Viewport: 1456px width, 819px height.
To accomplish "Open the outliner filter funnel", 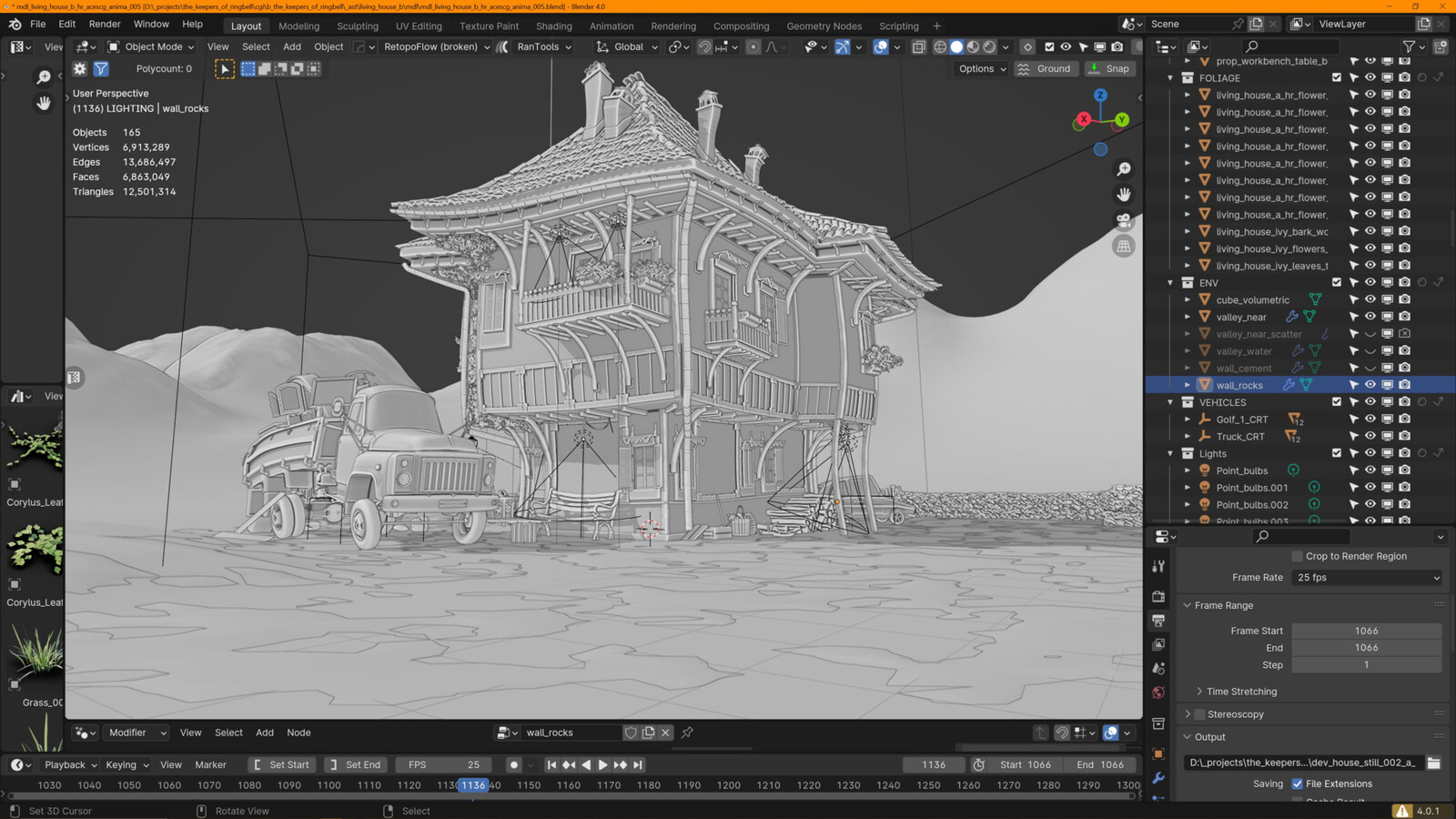I will point(1409,46).
